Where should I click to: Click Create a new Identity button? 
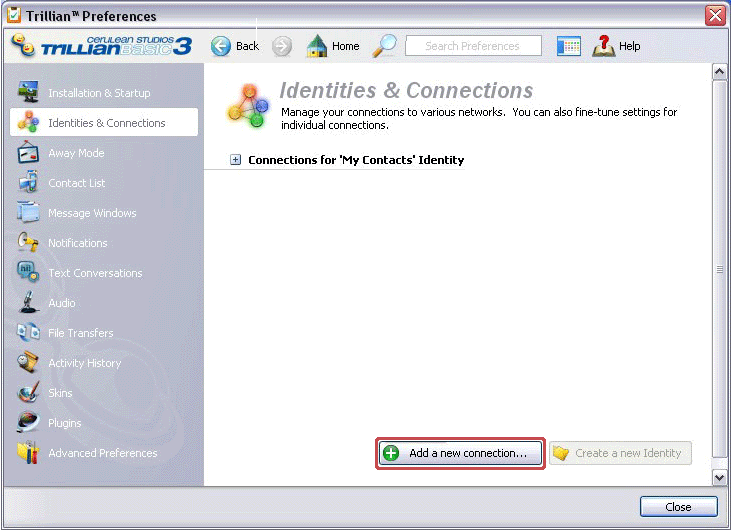620,453
